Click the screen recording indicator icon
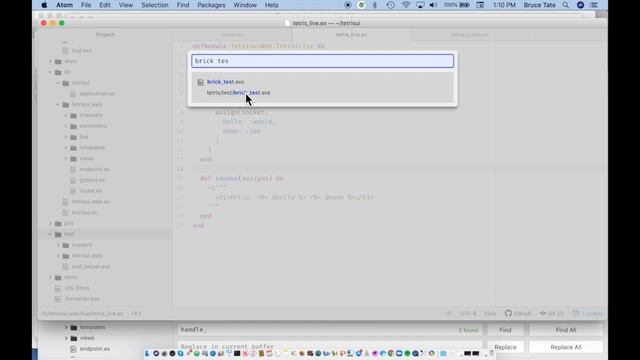This screenshot has height=360, width=640. pyautogui.click(x=348, y=5)
